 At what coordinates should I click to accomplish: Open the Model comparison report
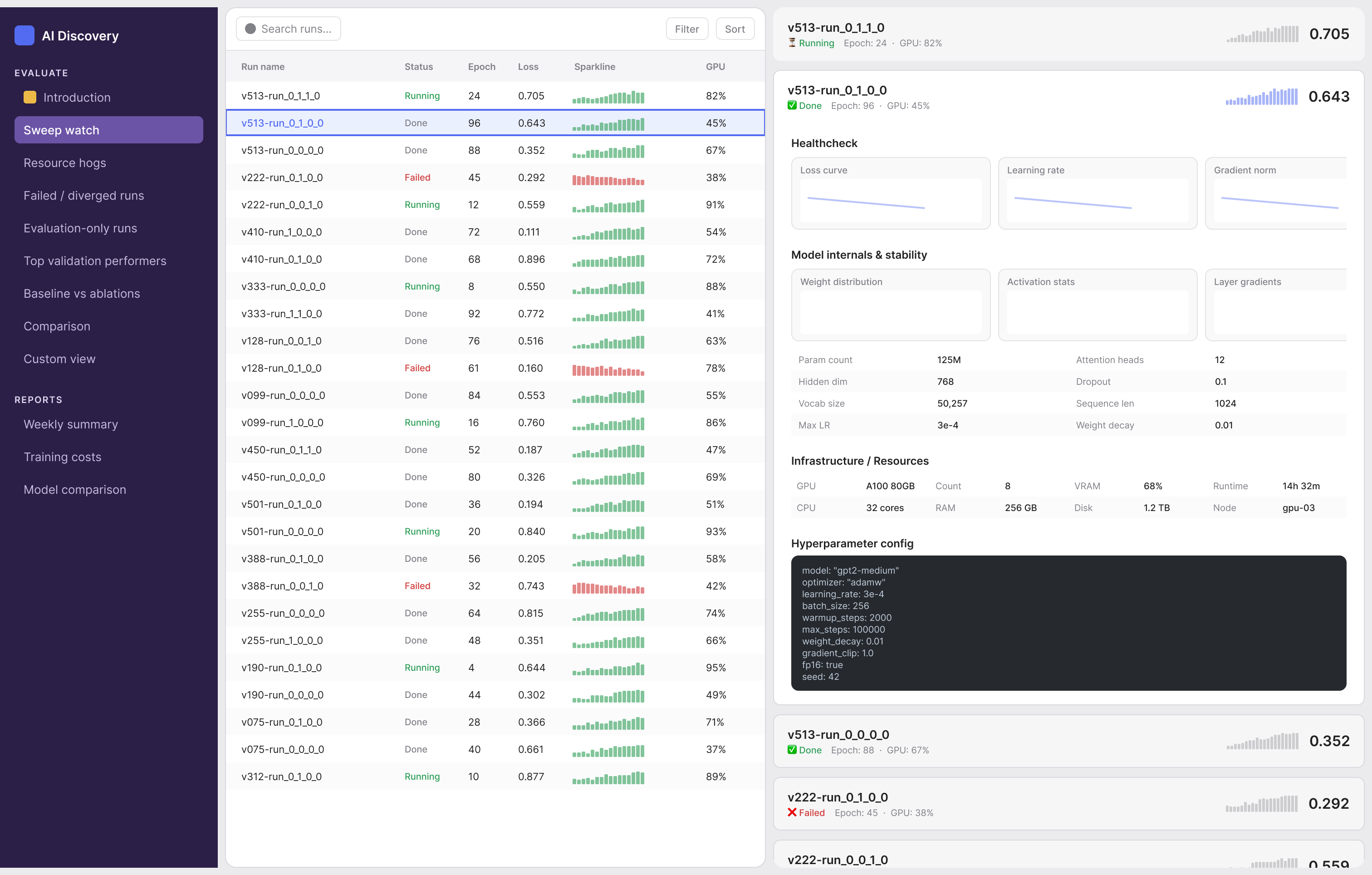(x=108, y=490)
